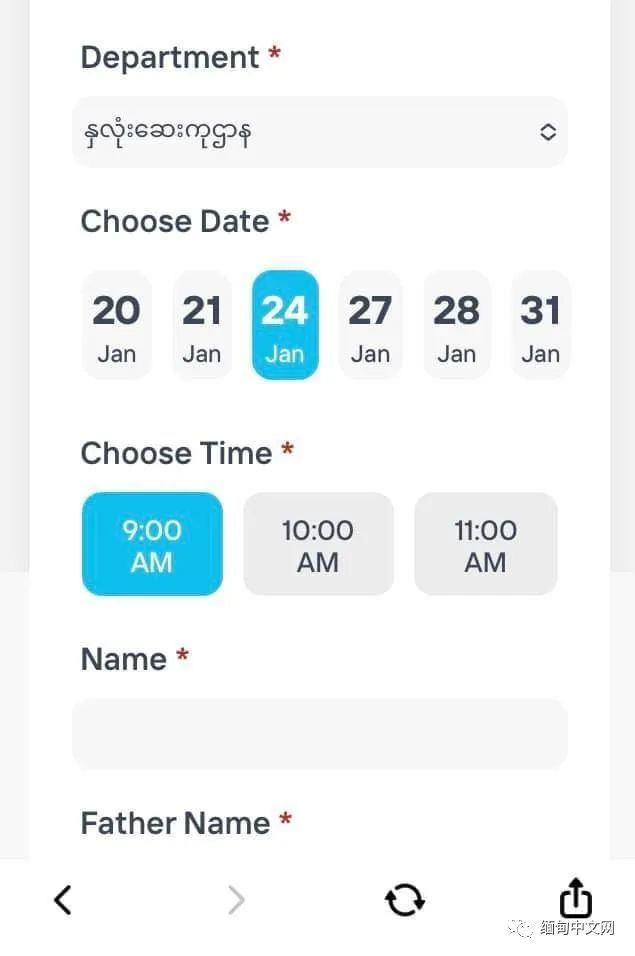Image resolution: width=635 pixels, height=956 pixels.
Task: Click the Choose Date label
Action: pyautogui.click(x=175, y=221)
